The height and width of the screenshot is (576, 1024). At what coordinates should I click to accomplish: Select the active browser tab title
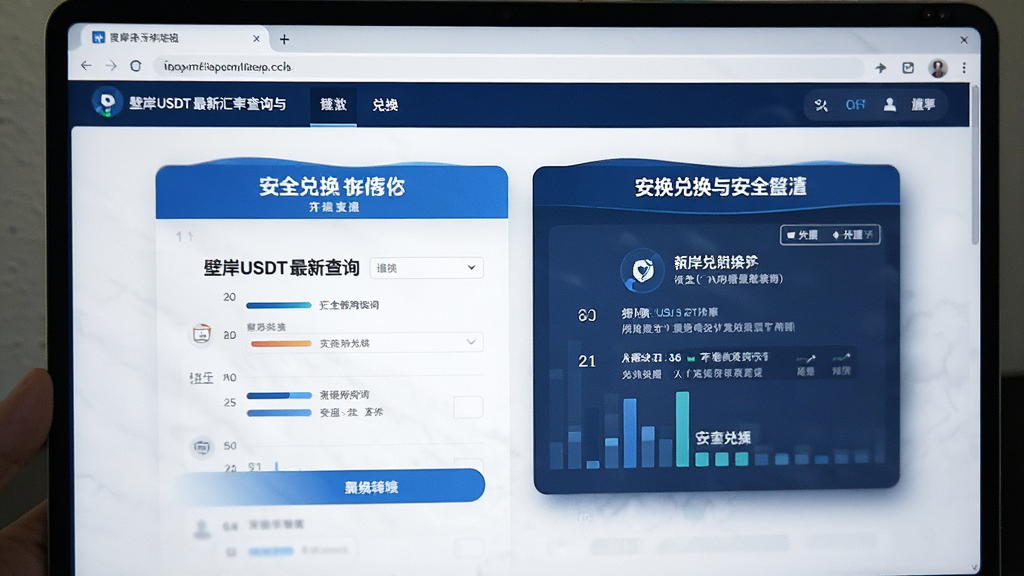pyautogui.click(x=144, y=38)
